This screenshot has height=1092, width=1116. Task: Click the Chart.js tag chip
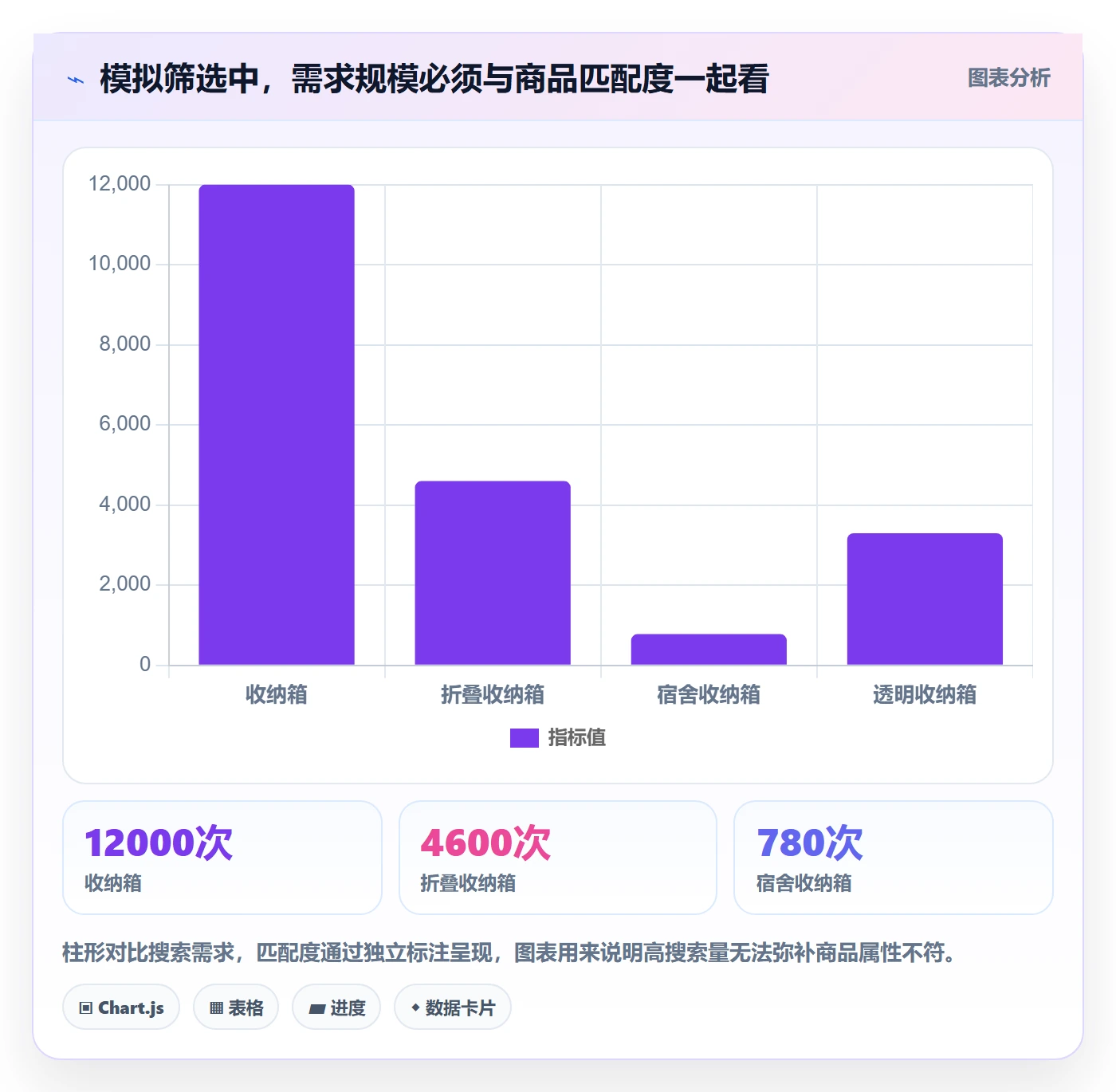tap(121, 1008)
